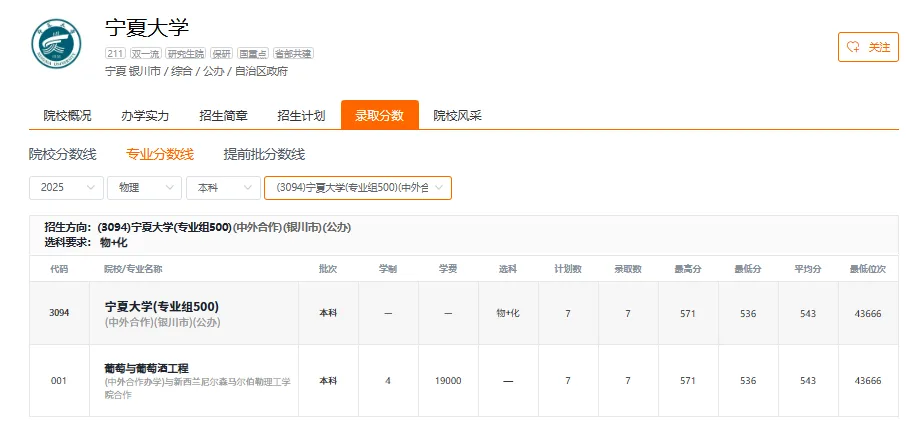Click the 宁夏 银川市 / 综合 / 公办 info line
Screen dimensions: 924x426
[x=197, y=71]
